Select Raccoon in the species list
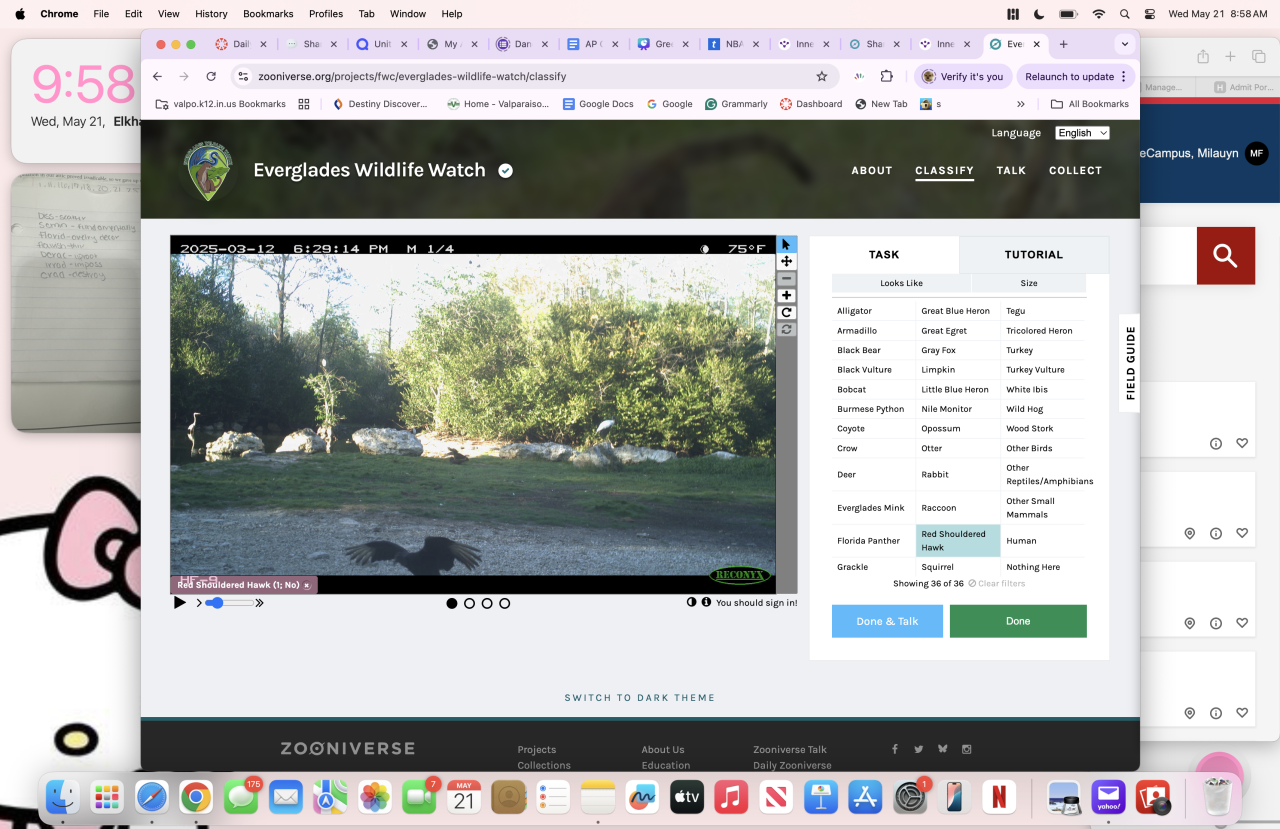 (x=959, y=508)
